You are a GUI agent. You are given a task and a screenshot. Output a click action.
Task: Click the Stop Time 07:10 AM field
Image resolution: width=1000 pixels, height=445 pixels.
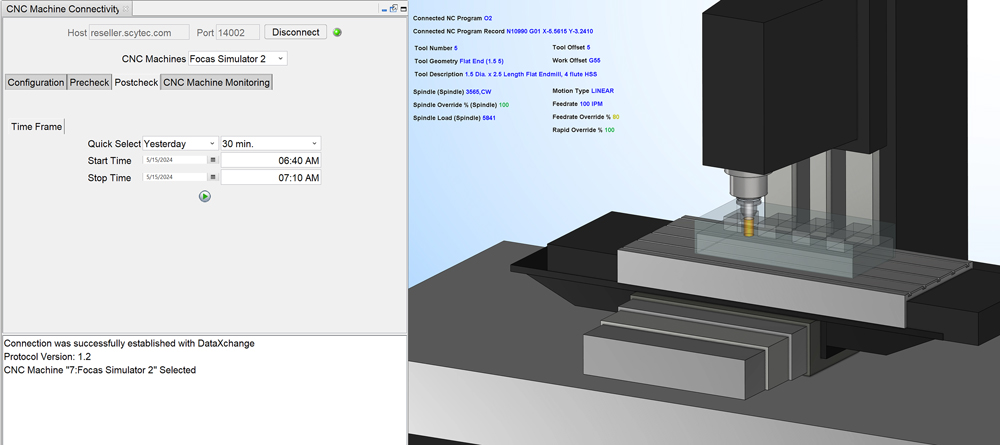pyautogui.click(x=271, y=178)
